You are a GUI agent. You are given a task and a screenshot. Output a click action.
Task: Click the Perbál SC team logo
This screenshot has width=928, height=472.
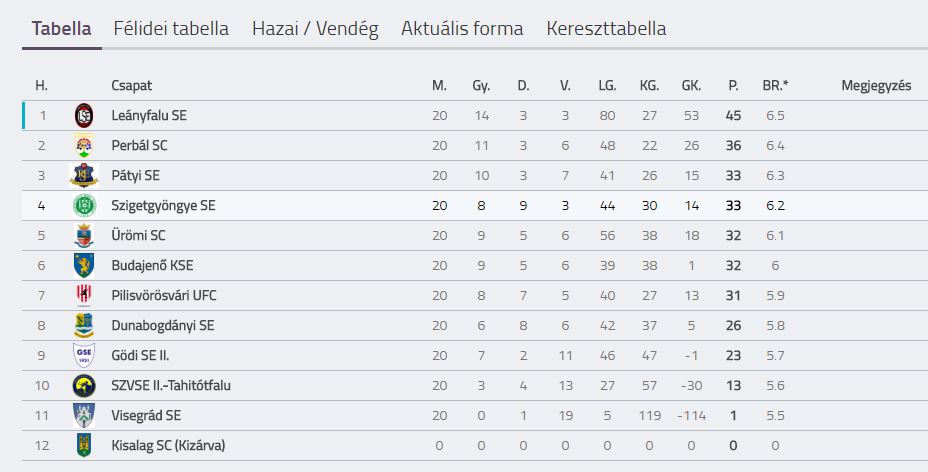coord(84,146)
